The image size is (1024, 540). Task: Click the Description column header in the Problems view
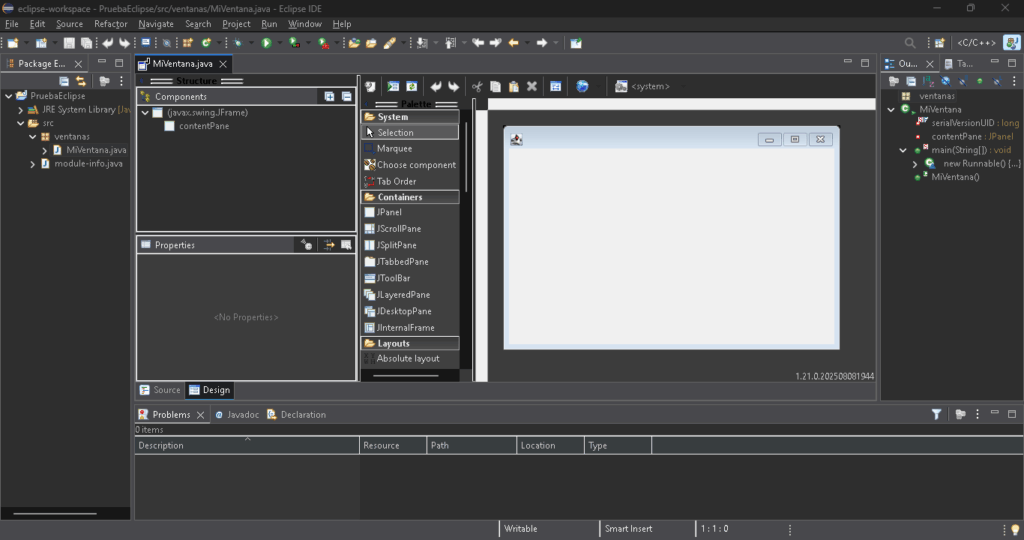coord(247,445)
